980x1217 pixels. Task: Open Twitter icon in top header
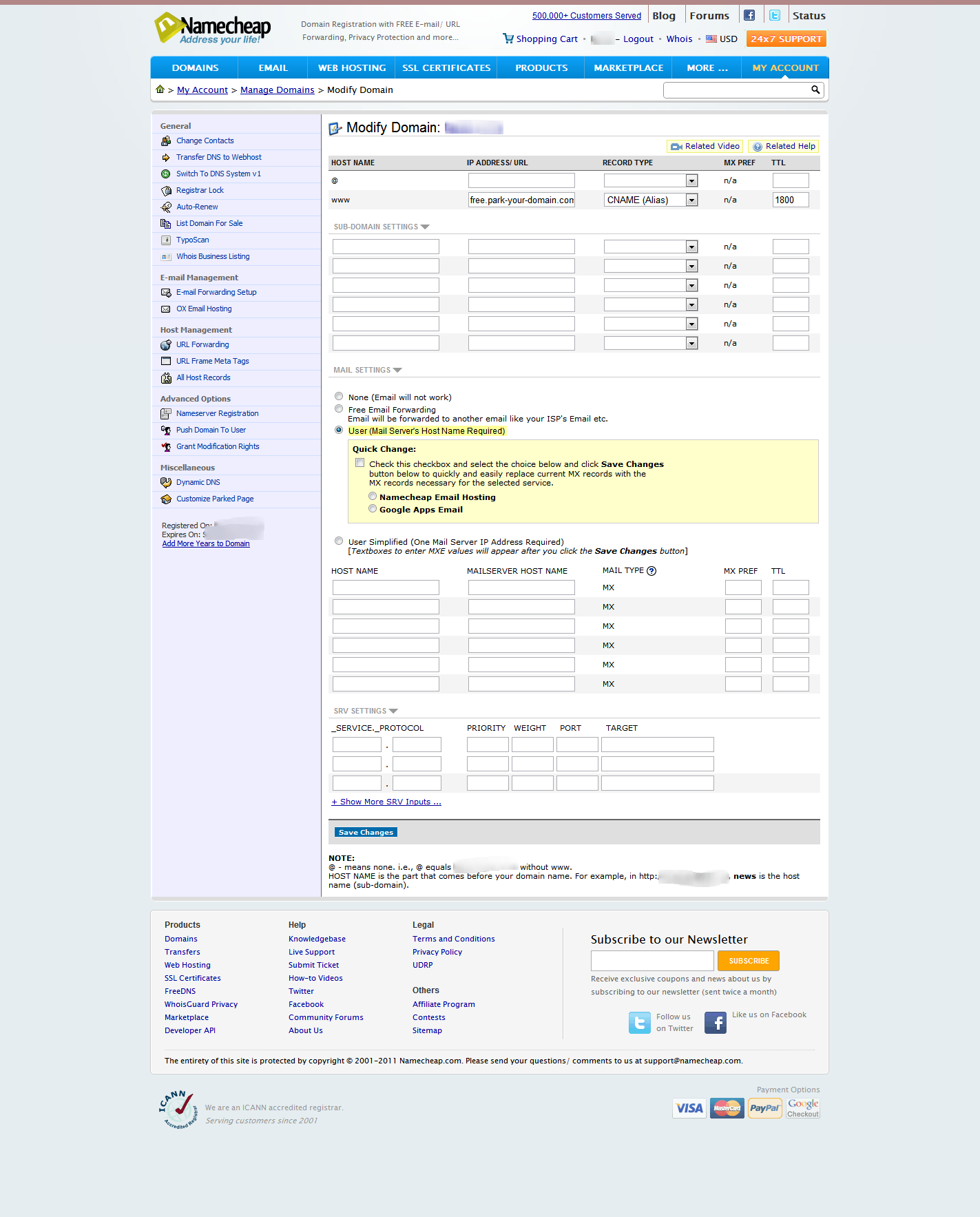(x=775, y=15)
